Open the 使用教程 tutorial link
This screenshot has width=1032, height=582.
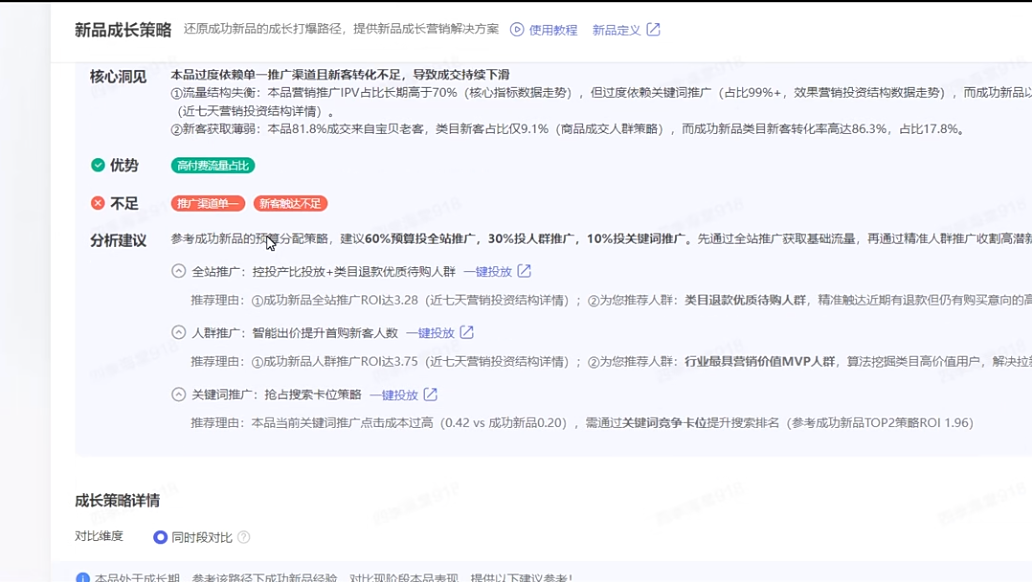553,30
